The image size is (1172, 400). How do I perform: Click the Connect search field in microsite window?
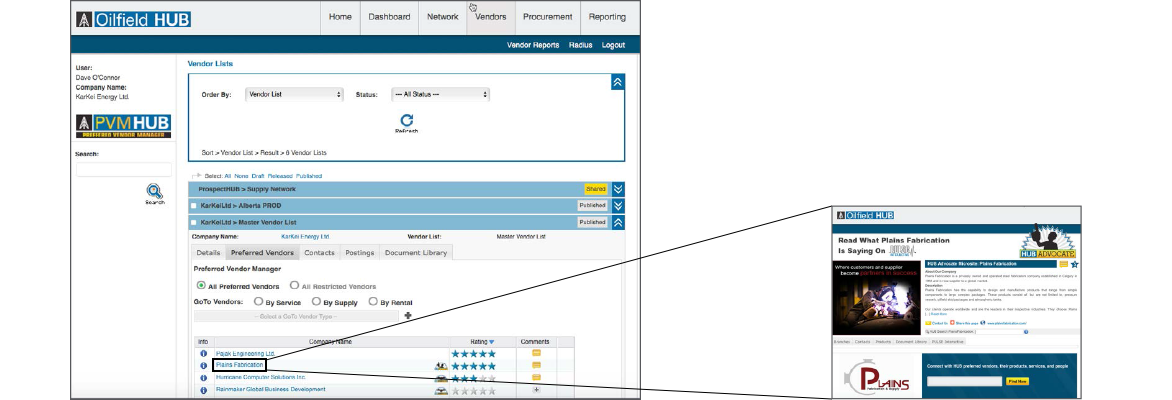(x=964, y=381)
